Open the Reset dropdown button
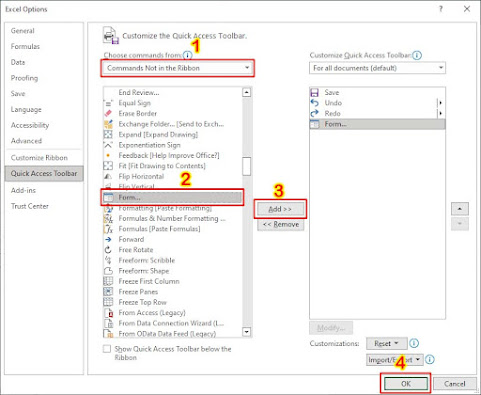481x395 pixels. tap(386, 343)
